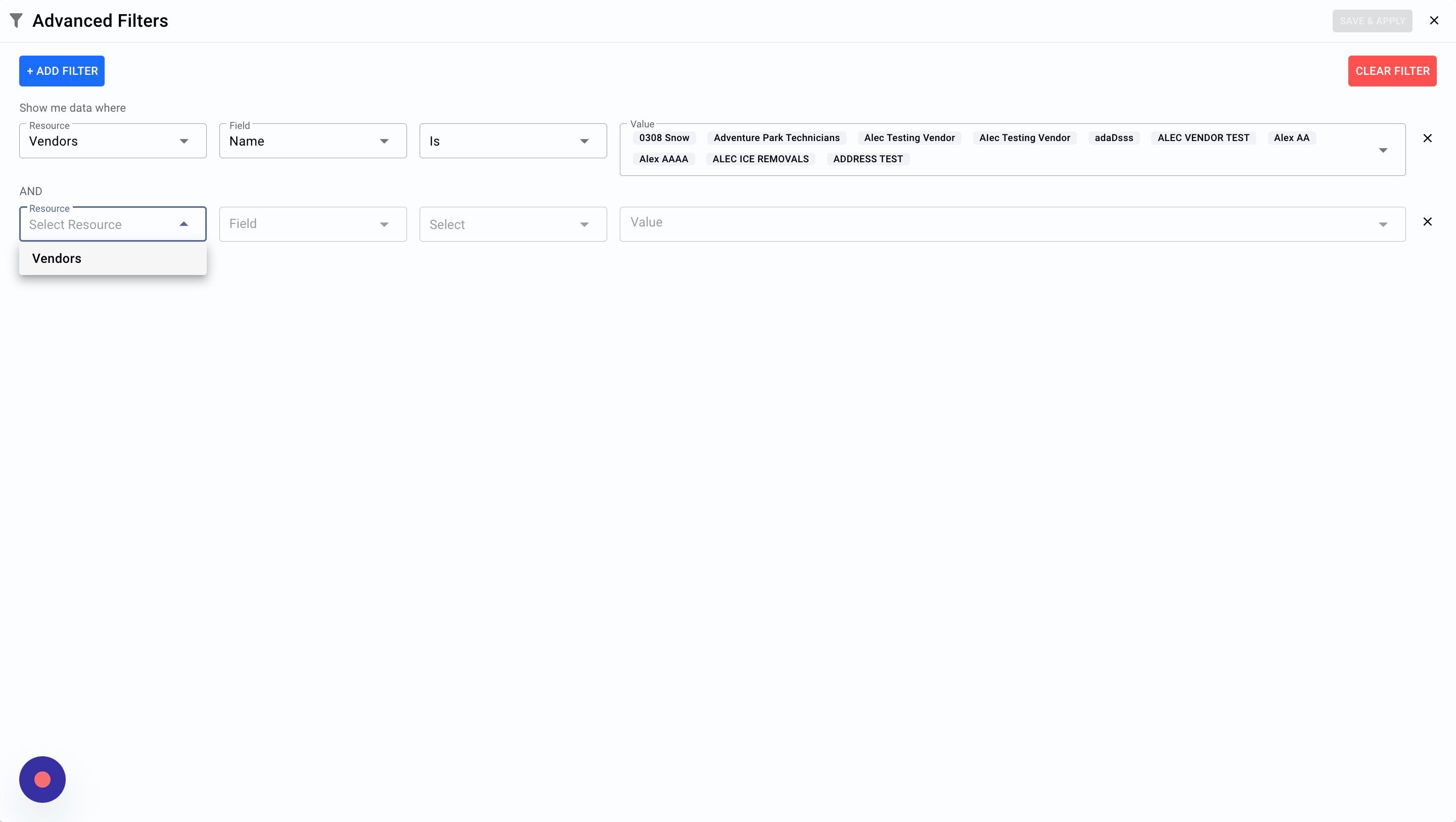This screenshot has height=822, width=1456.
Task: Collapse the open Resource dropdown arrow
Action: [184, 224]
